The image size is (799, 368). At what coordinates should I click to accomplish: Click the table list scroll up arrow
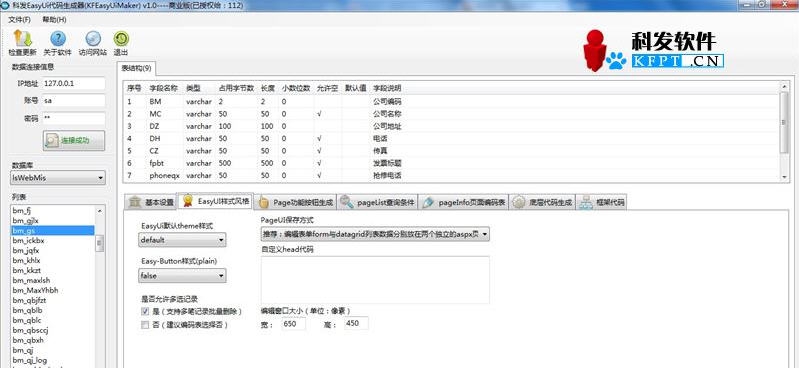click(x=99, y=210)
